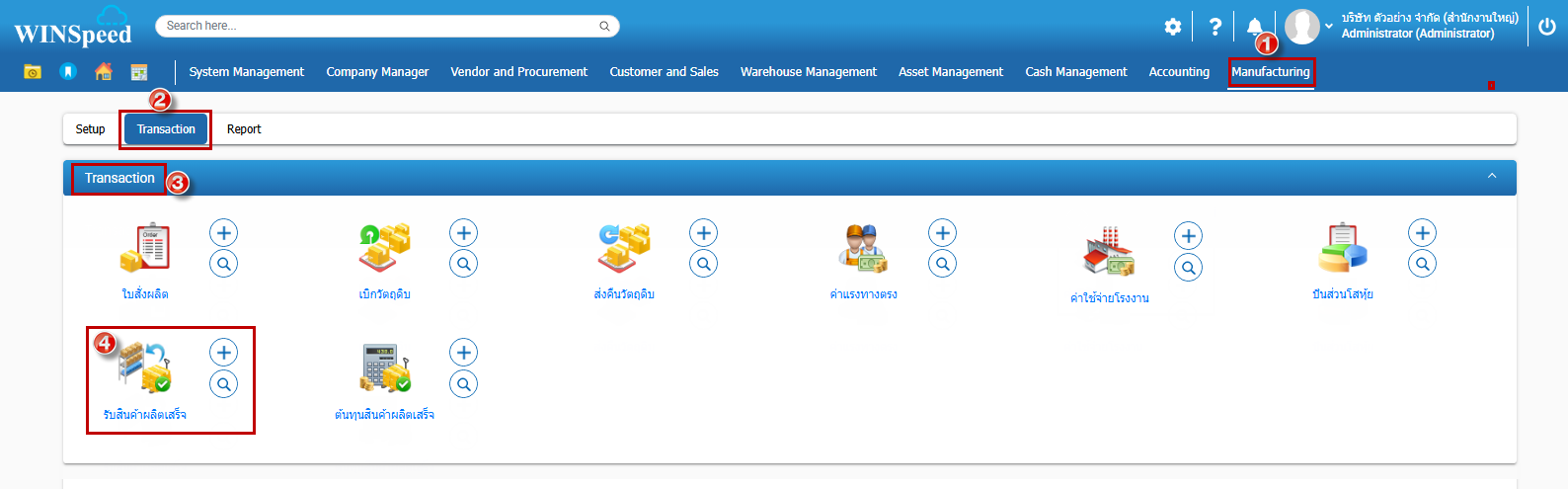Viewport: 1568px width, 489px height.
Task: Select the ค่าแรงทางตรง direct labor icon
Action: click(863, 248)
